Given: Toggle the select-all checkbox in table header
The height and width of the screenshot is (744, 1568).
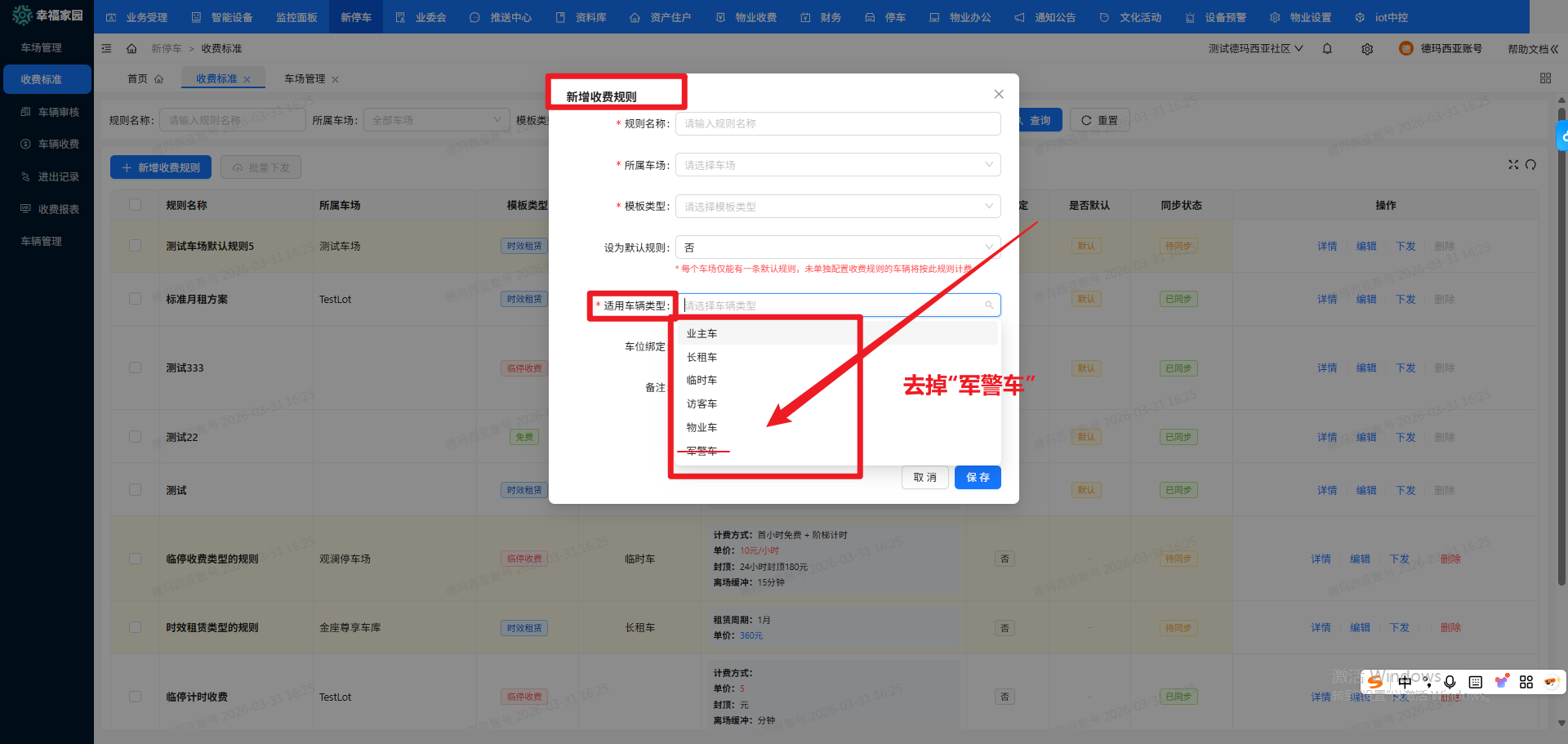Looking at the screenshot, I should click(x=136, y=205).
